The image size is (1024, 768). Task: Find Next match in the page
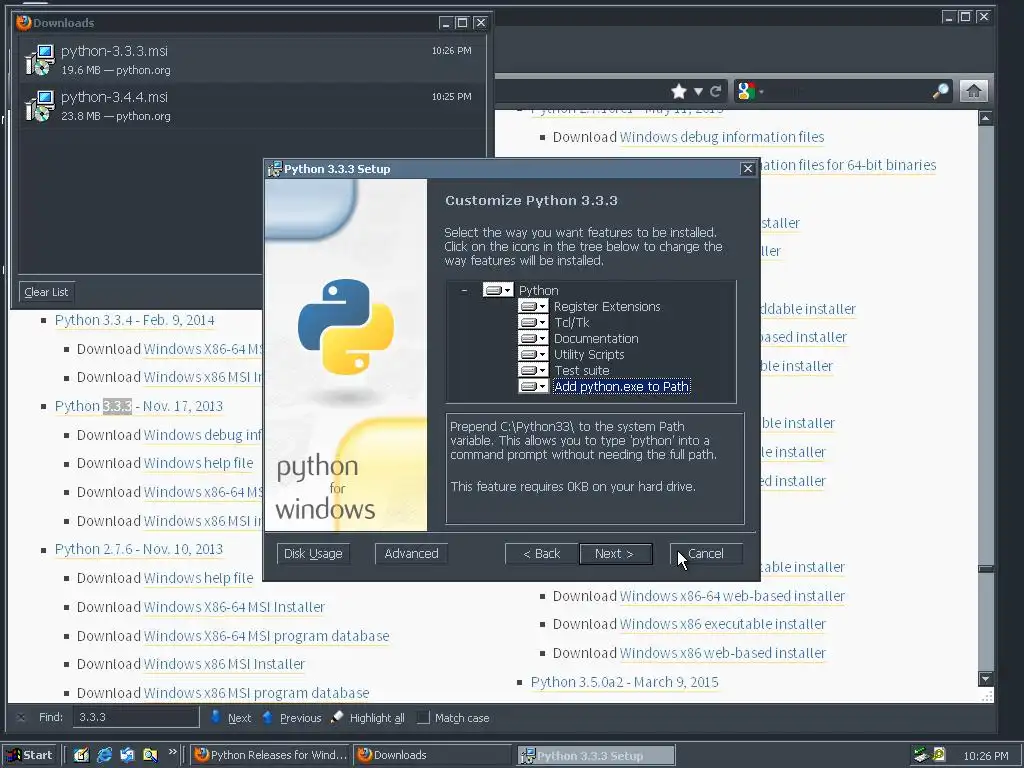231,717
